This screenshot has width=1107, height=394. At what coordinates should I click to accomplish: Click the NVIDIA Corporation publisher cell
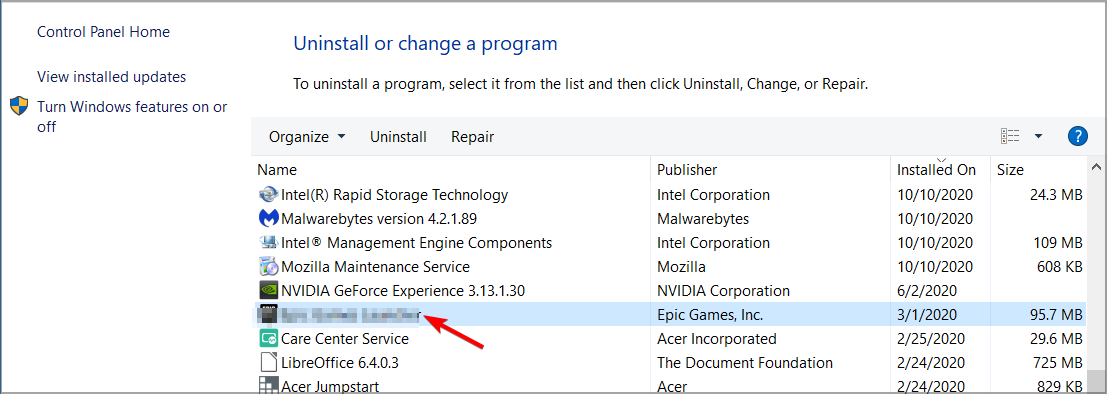point(724,290)
